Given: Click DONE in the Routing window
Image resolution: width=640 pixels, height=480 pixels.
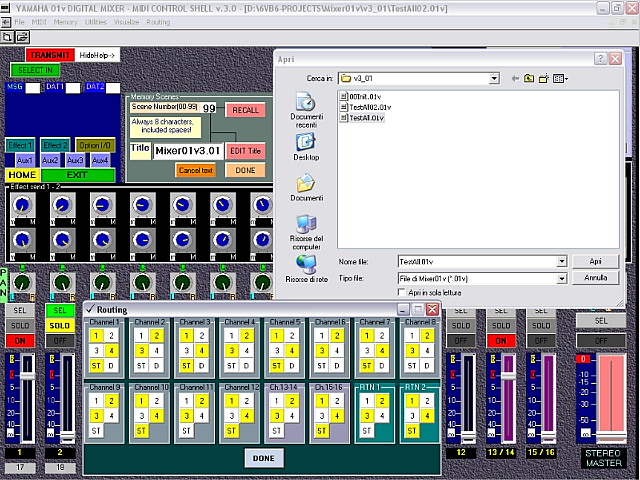Looking at the screenshot, I should tap(264, 458).
